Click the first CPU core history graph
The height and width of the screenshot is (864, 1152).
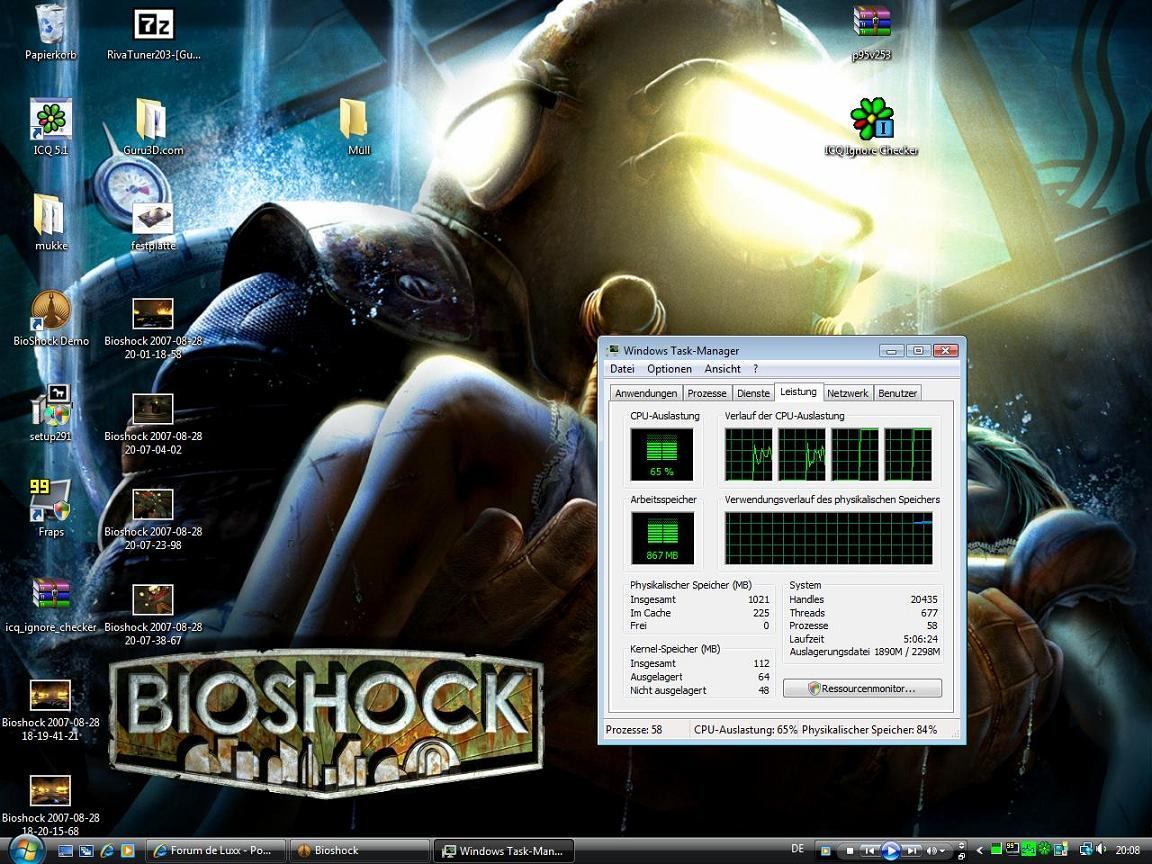tap(749, 455)
